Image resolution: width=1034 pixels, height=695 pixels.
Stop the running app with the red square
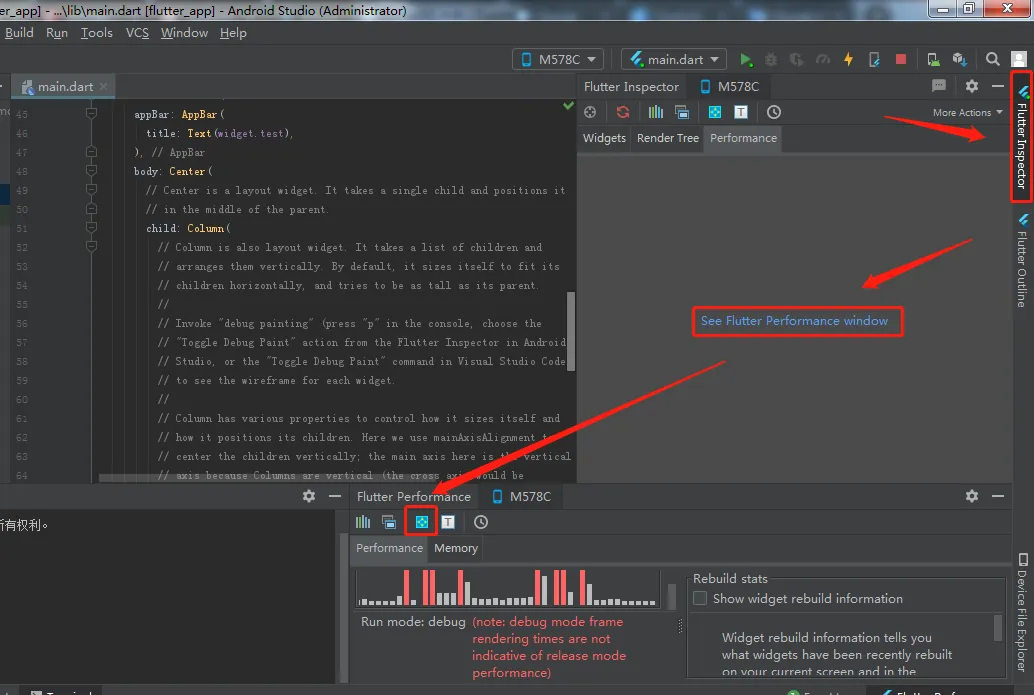click(x=901, y=59)
